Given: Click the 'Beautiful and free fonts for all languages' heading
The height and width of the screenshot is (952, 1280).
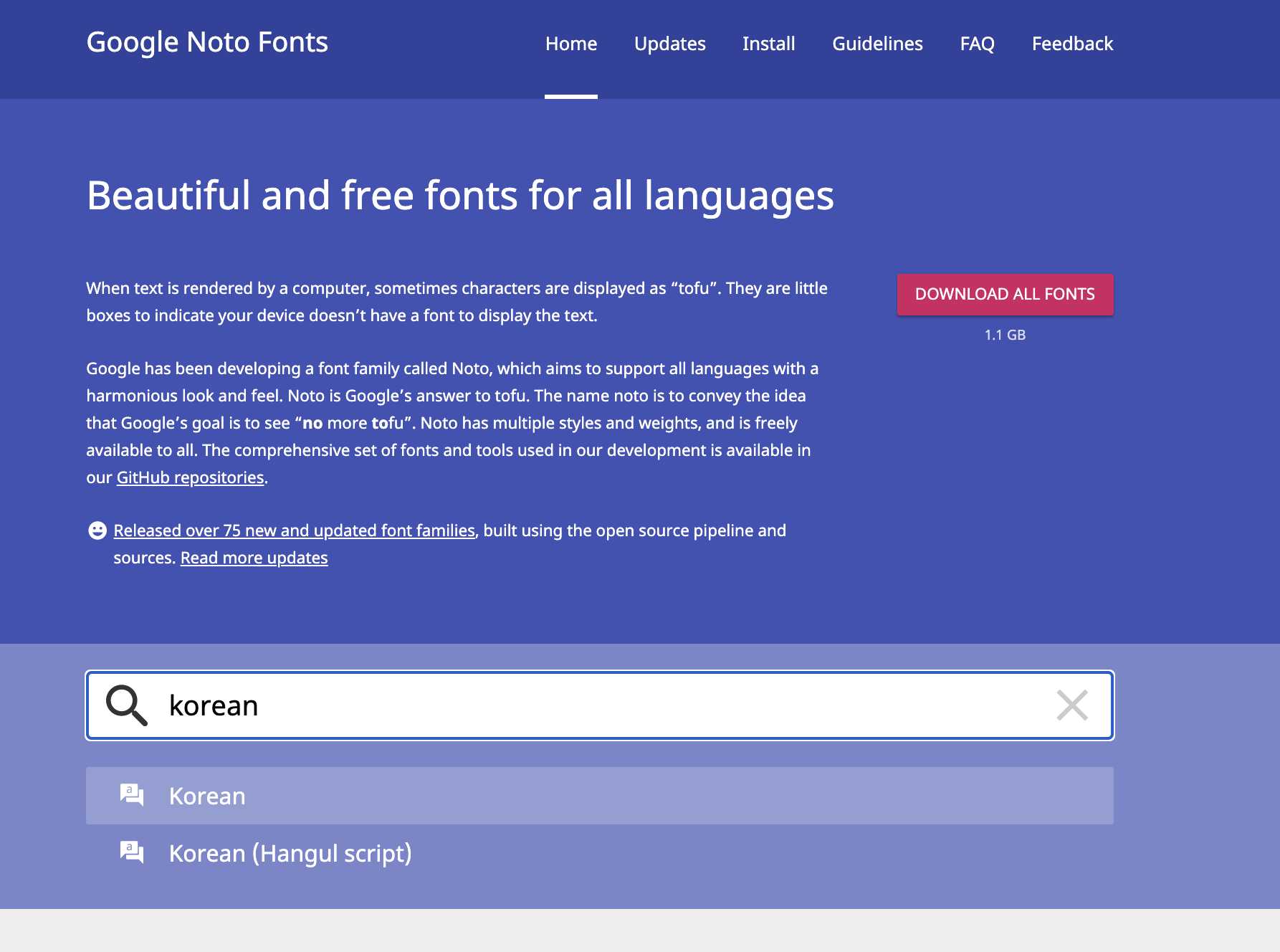Looking at the screenshot, I should [460, 196].
